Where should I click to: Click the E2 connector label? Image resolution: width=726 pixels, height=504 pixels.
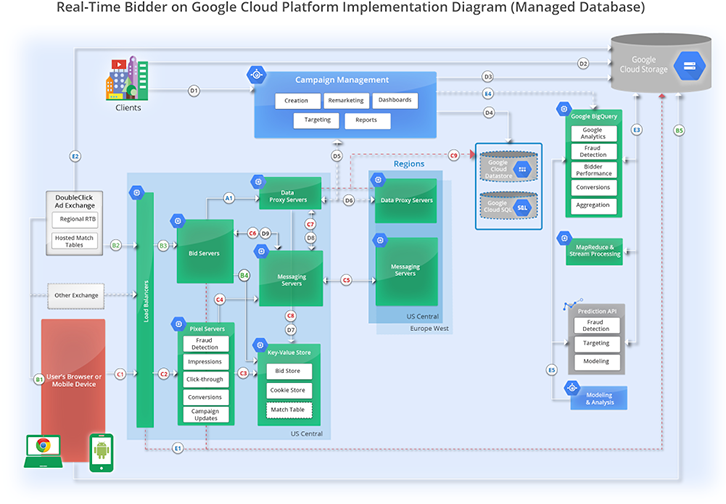click(x=75, y=156)
